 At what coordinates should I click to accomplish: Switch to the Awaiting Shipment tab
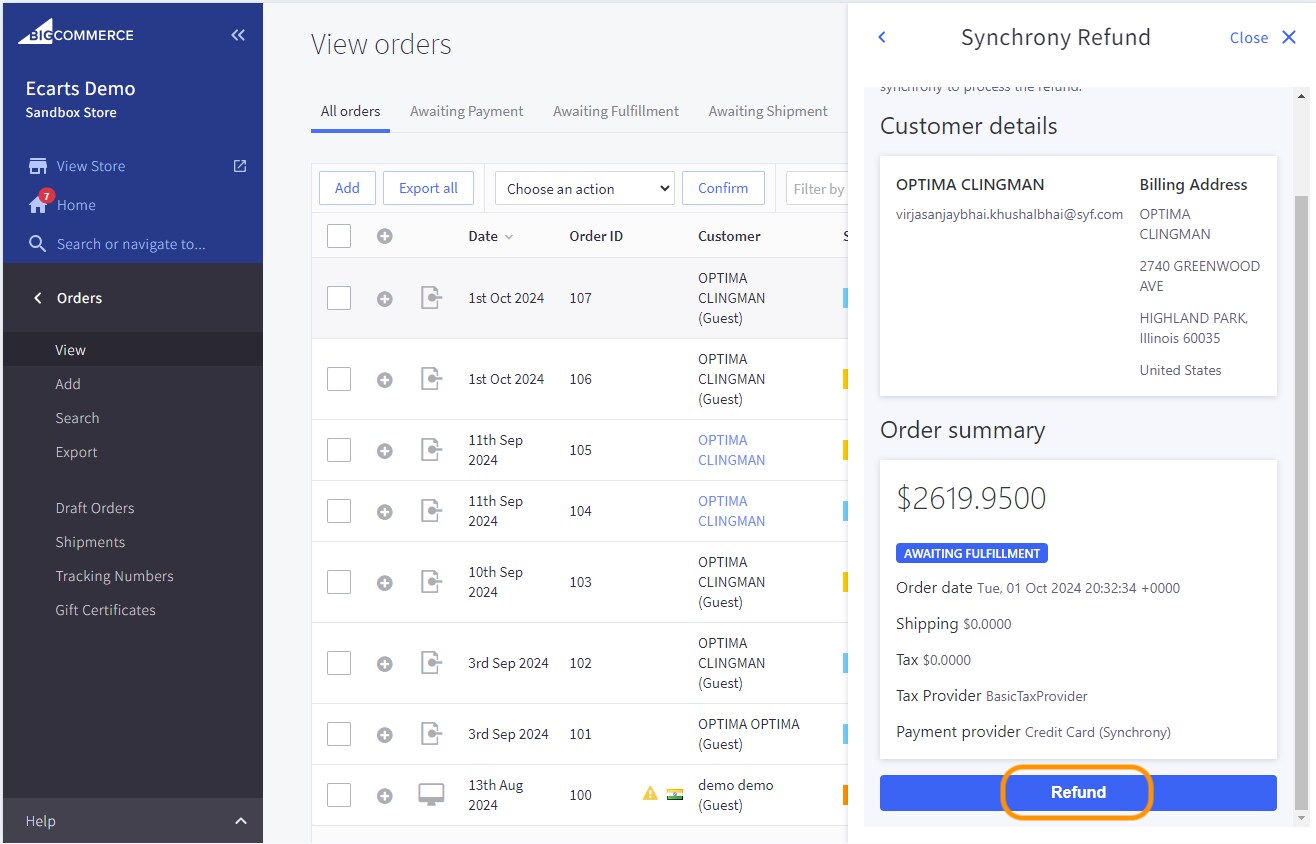coord(768,111)
